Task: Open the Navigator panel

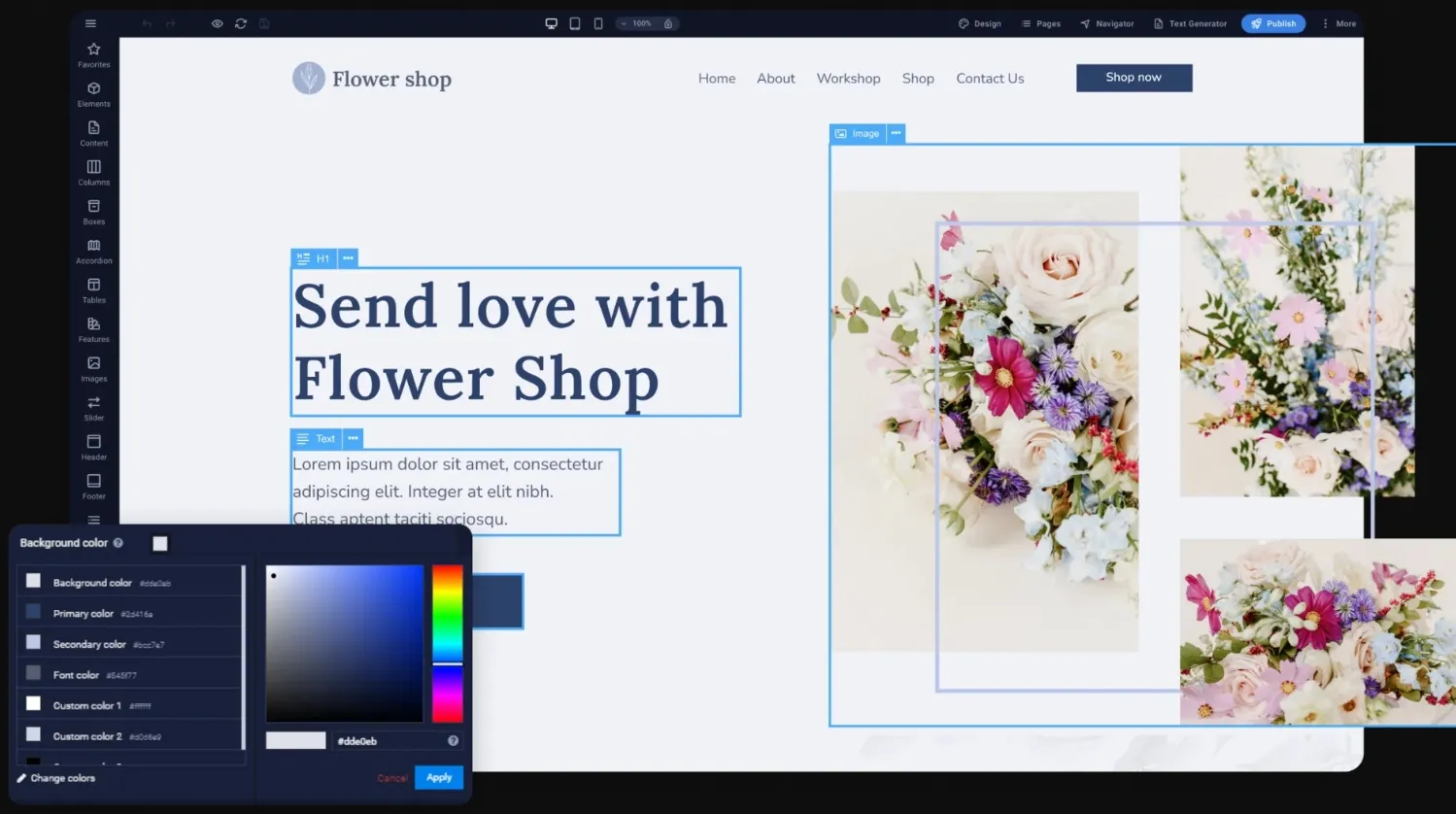Action: 1106,23
